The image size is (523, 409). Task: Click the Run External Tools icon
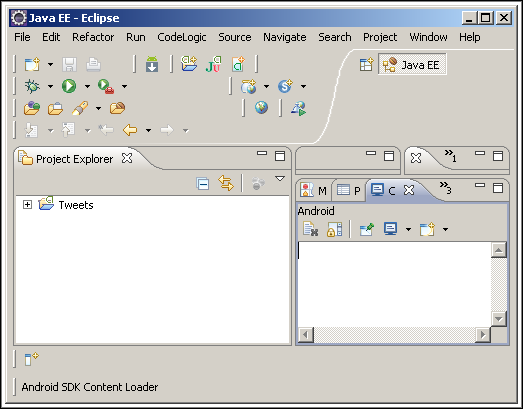point(106,86)
